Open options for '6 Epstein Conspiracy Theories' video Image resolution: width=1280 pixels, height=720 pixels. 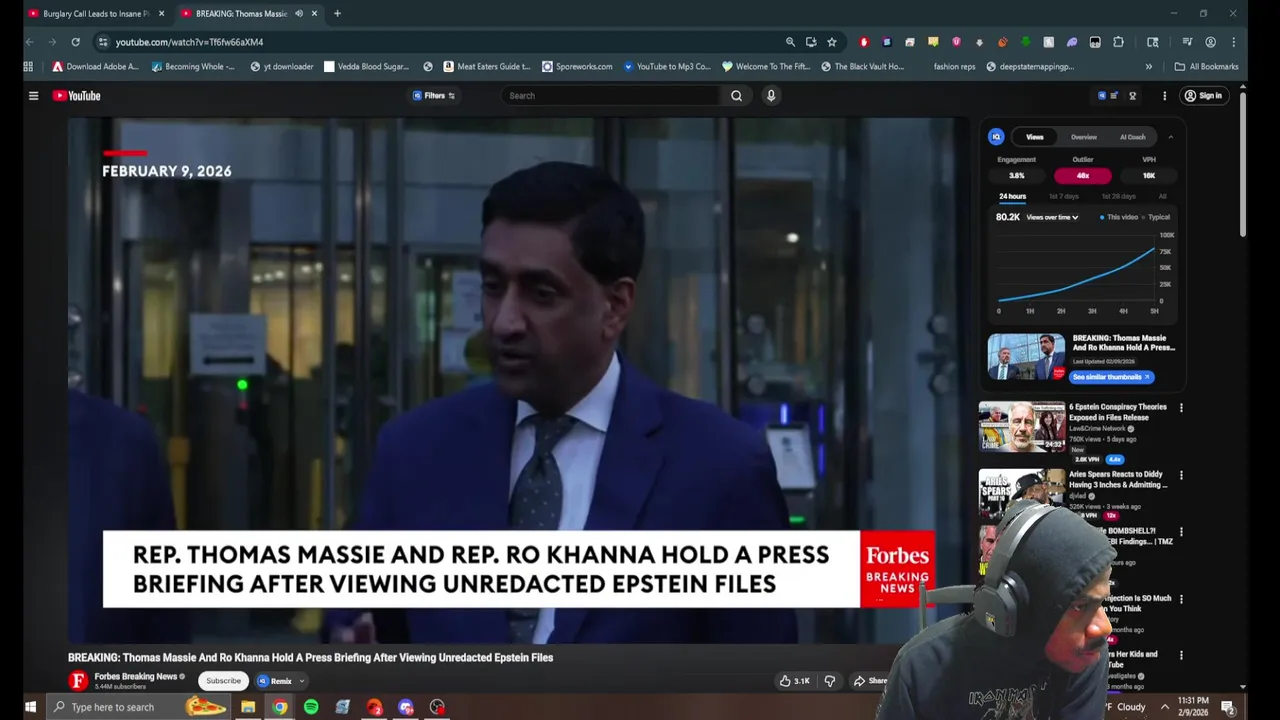coord(1181,408)
